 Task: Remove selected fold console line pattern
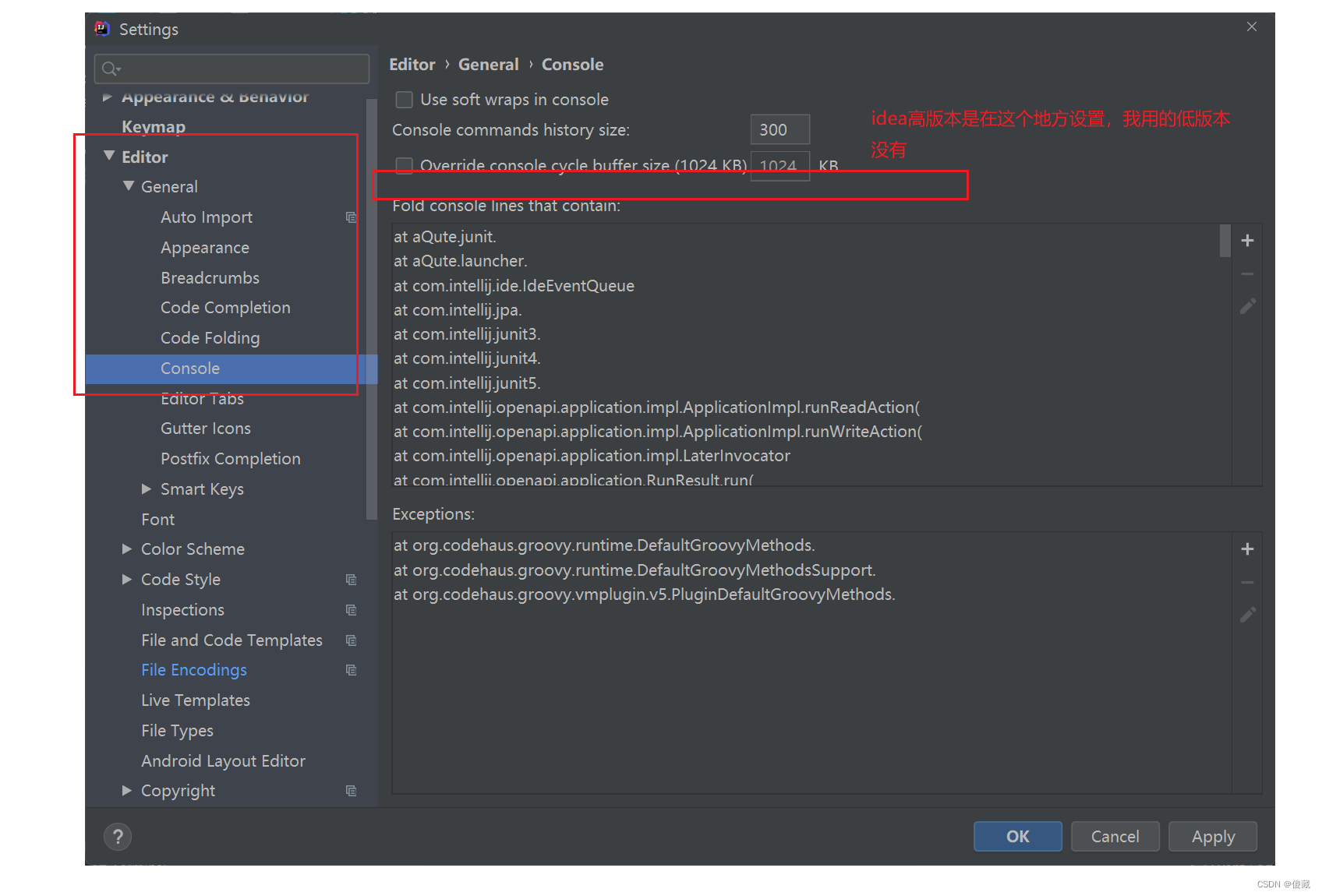pyautogui.click(x=1247, y=273)
